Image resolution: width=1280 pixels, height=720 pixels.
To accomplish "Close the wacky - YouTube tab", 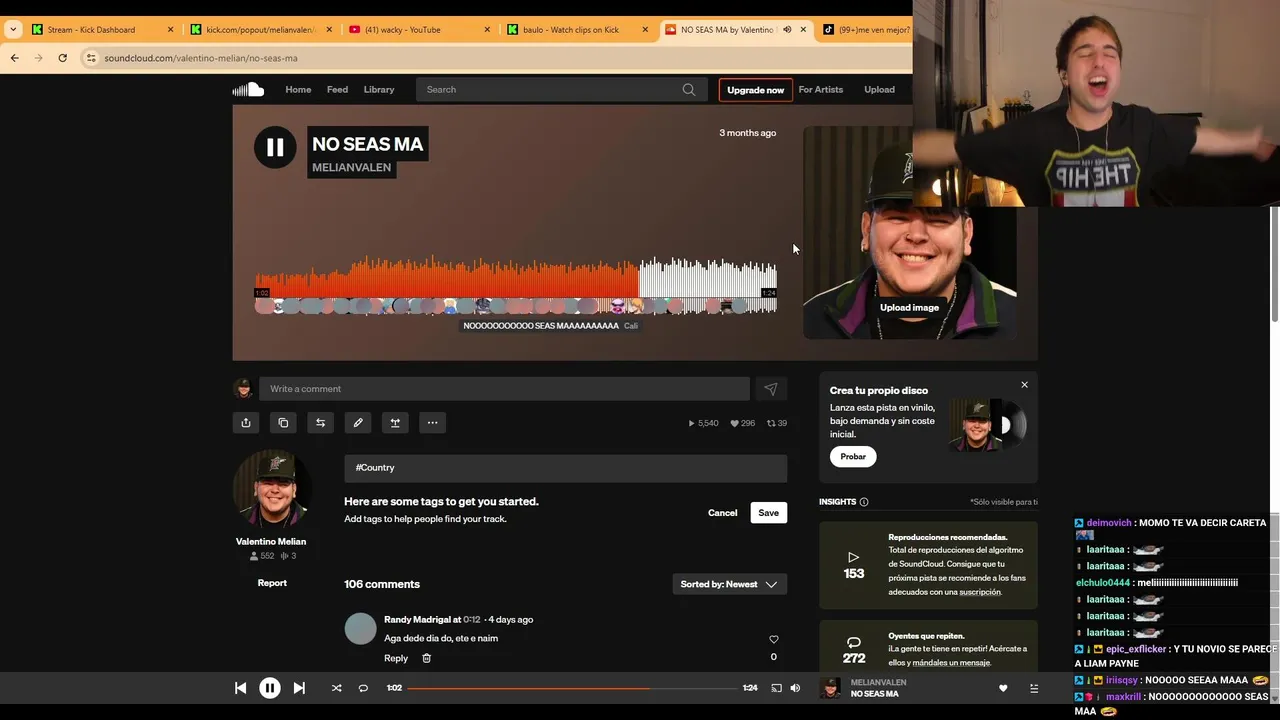I will 487,30.
